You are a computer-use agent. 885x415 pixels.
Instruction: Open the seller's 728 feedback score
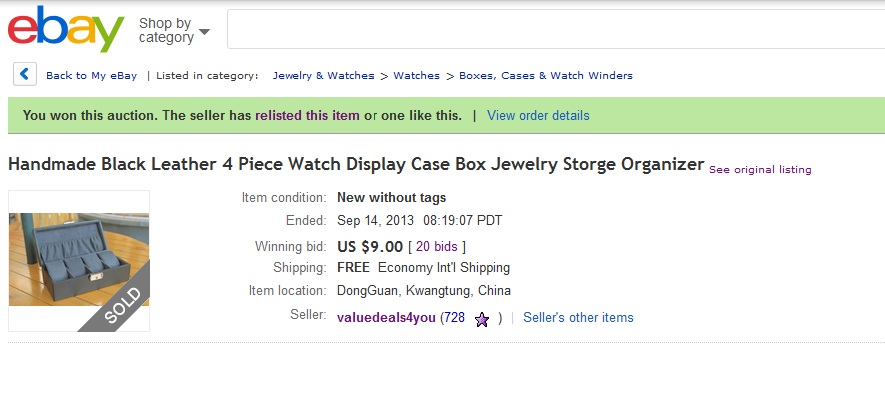coord(455,318)
